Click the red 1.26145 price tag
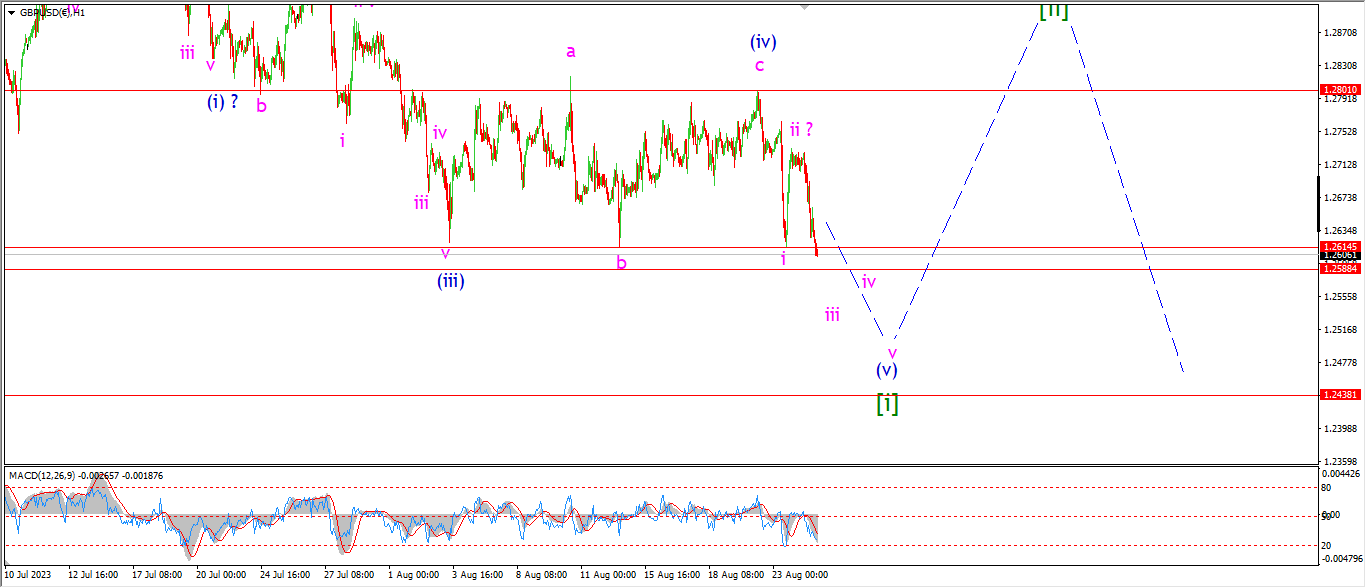The height and width of the screenshot is (588, 1366). coord(1340,246)
